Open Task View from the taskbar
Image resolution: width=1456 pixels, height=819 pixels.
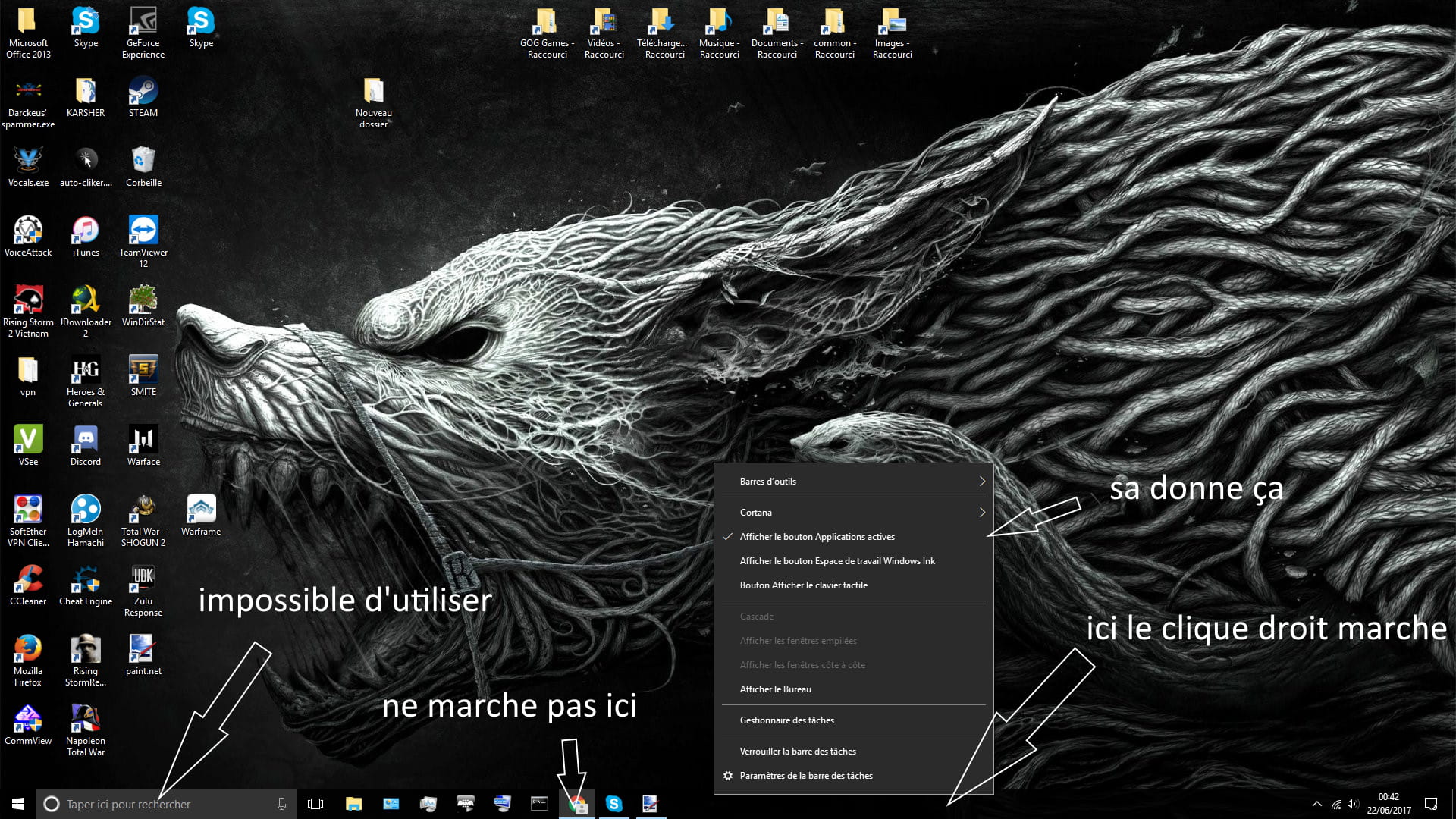pyautogui.click(x=315, y=804)
